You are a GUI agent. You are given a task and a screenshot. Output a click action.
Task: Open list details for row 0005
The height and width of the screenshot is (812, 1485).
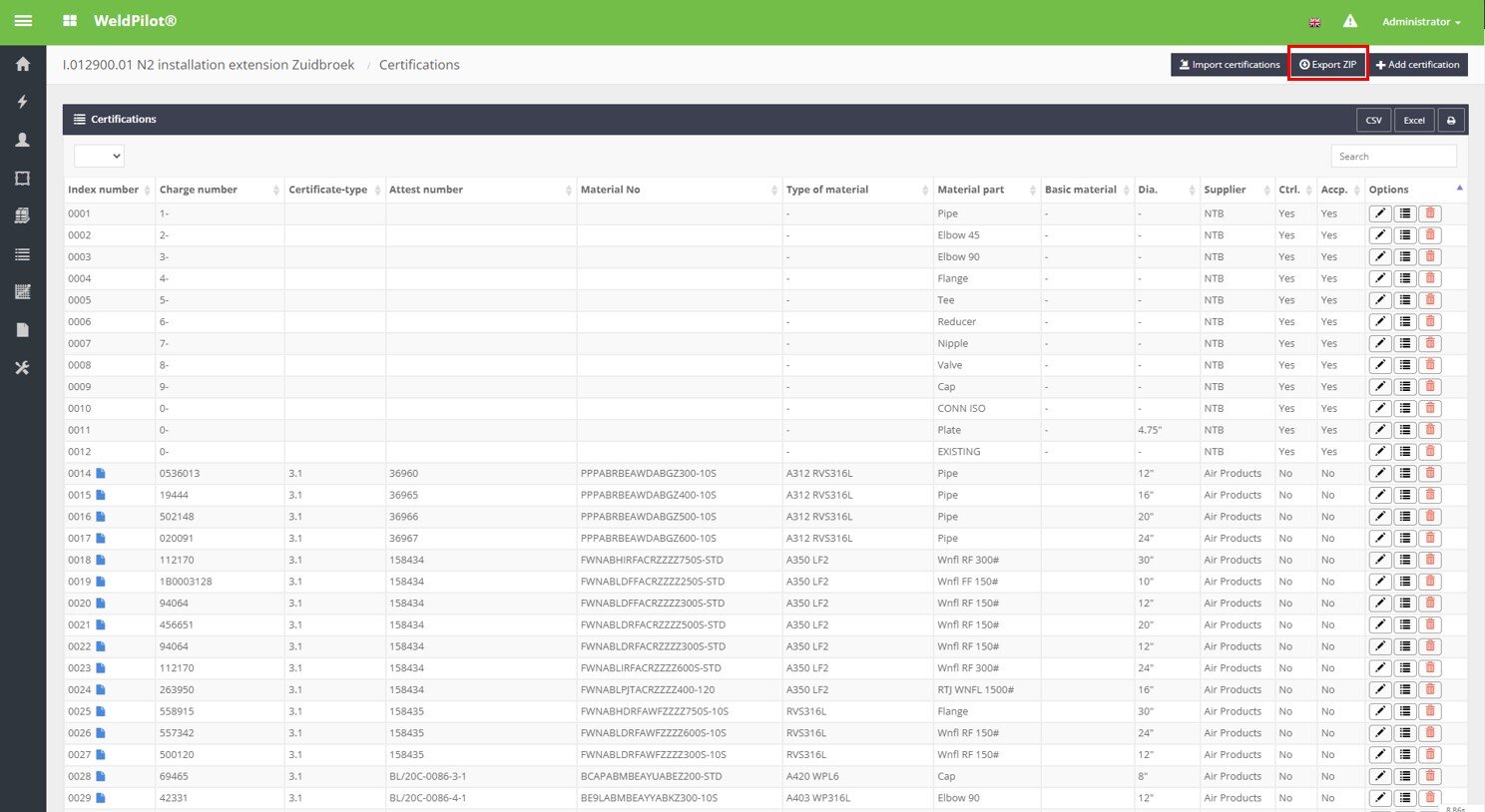pyautogui.click(x=1404, y=300)
